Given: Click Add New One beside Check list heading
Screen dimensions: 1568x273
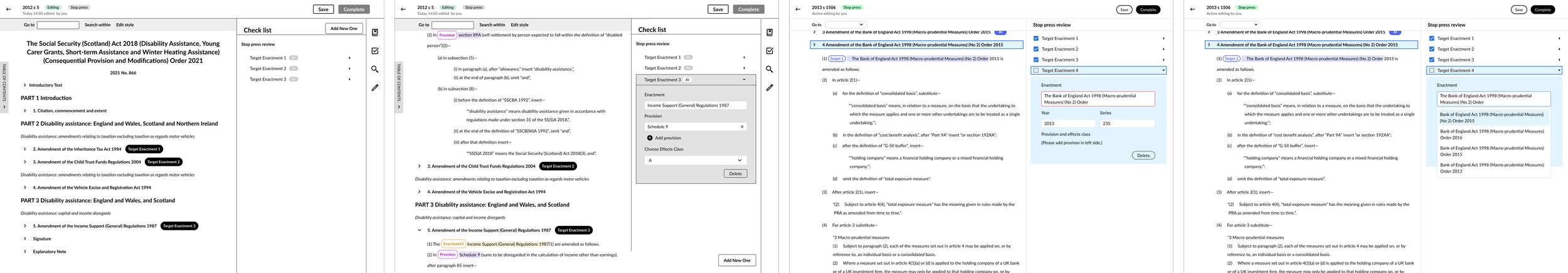Looking at the screenshot, I should (344, 28).
